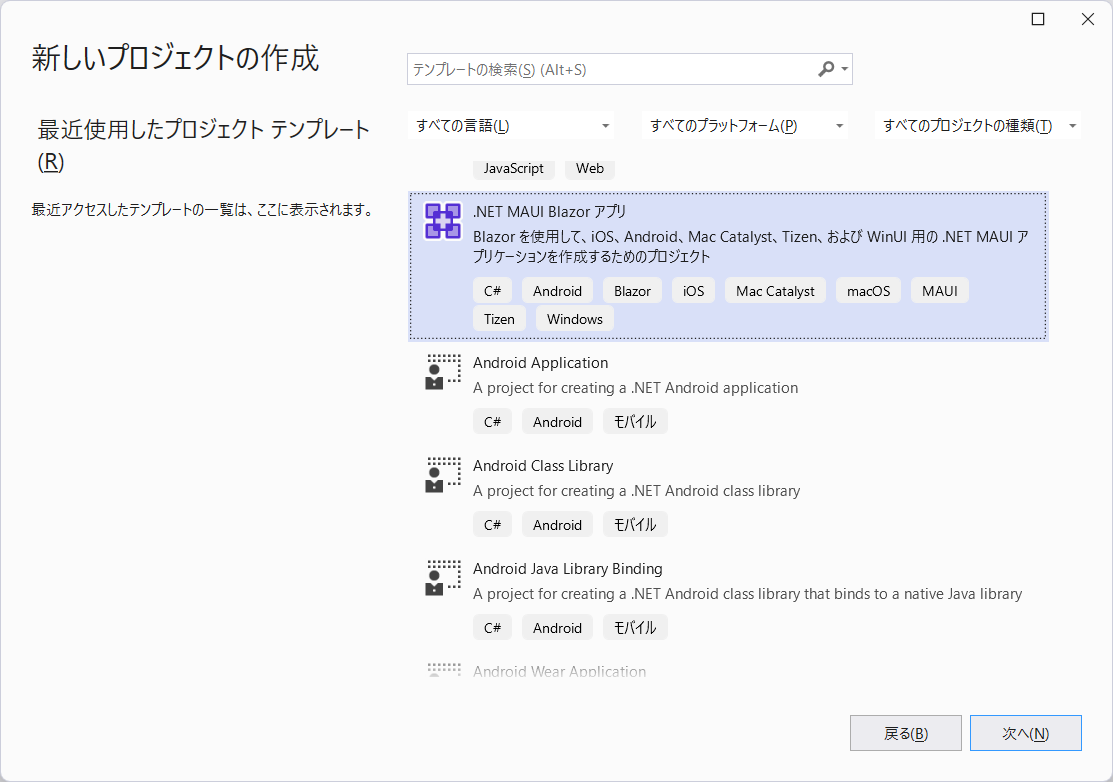Click モバイル tag under Android Java Library Binding

point(635,627)
